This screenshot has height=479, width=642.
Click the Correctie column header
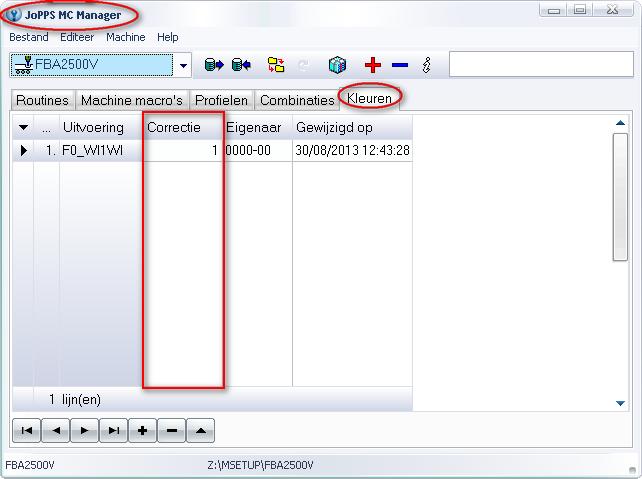tap(183, 127)
